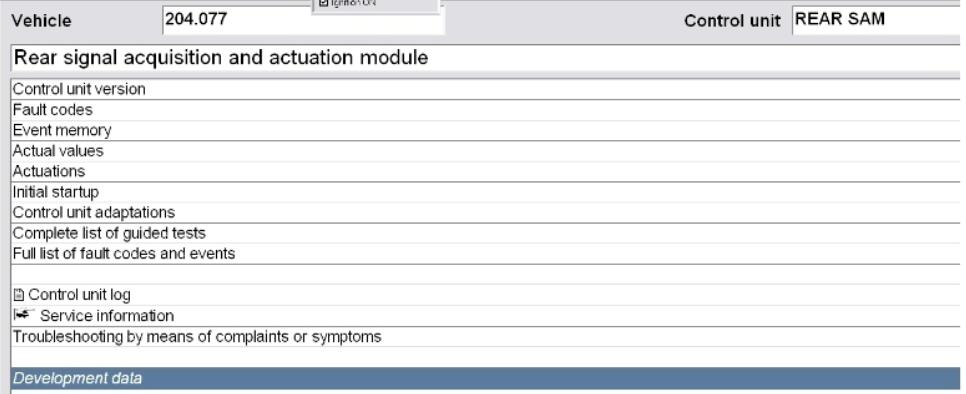966x394 pixels.
Task: Click the Control unit log text label
Action: 79,295
